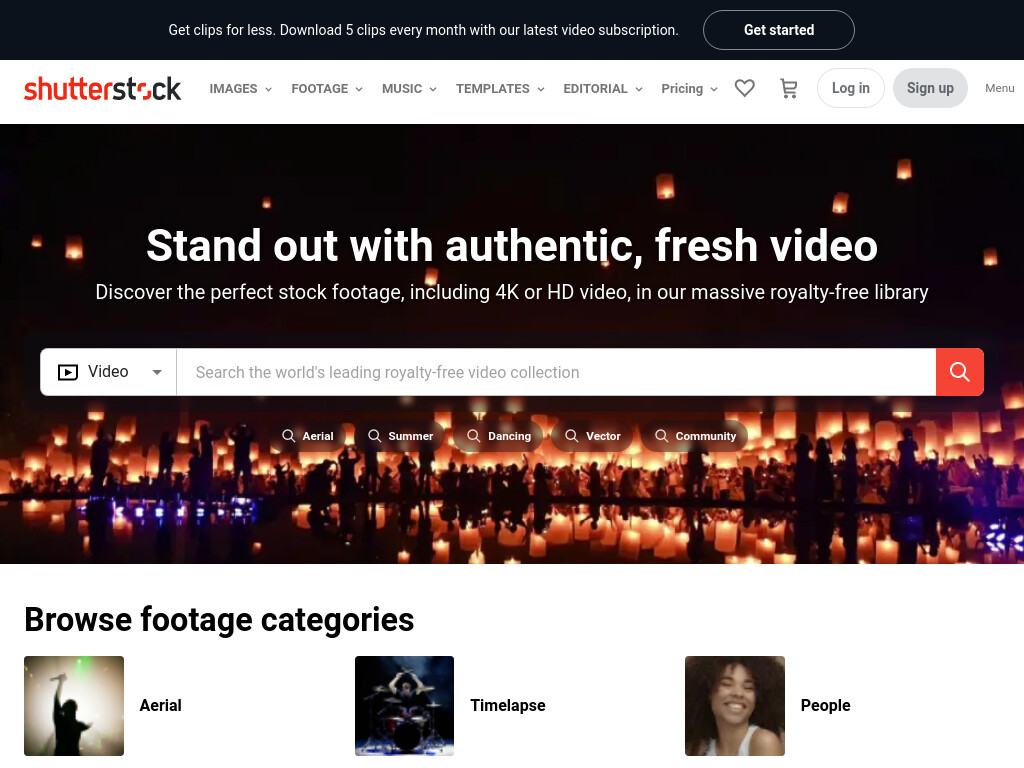The image size is (1024, 768).
Task: Click the 'Browse footage categories' heading
Action: coord(219,620)
